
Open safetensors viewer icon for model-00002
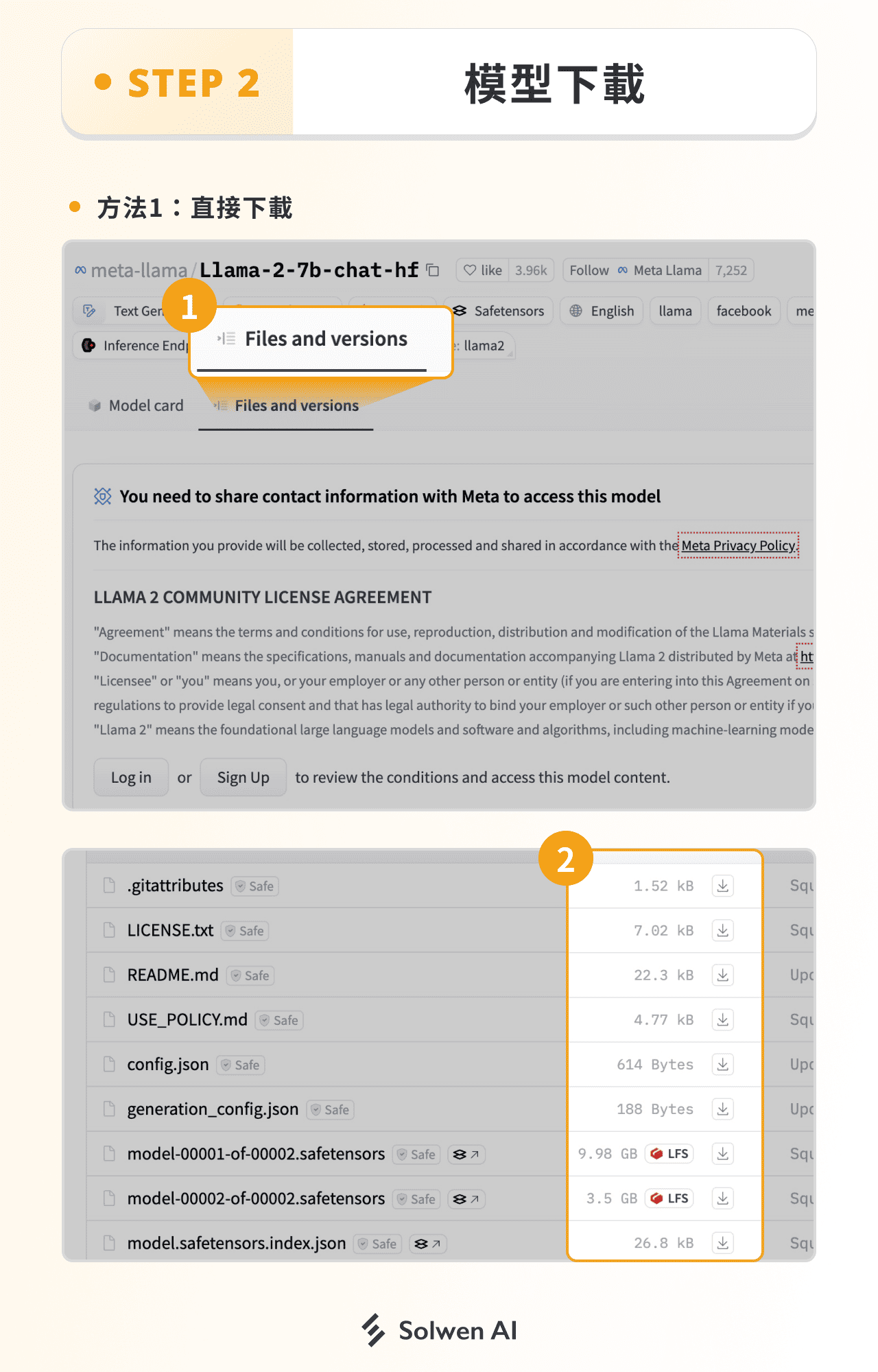click(x=466, y=1199)
